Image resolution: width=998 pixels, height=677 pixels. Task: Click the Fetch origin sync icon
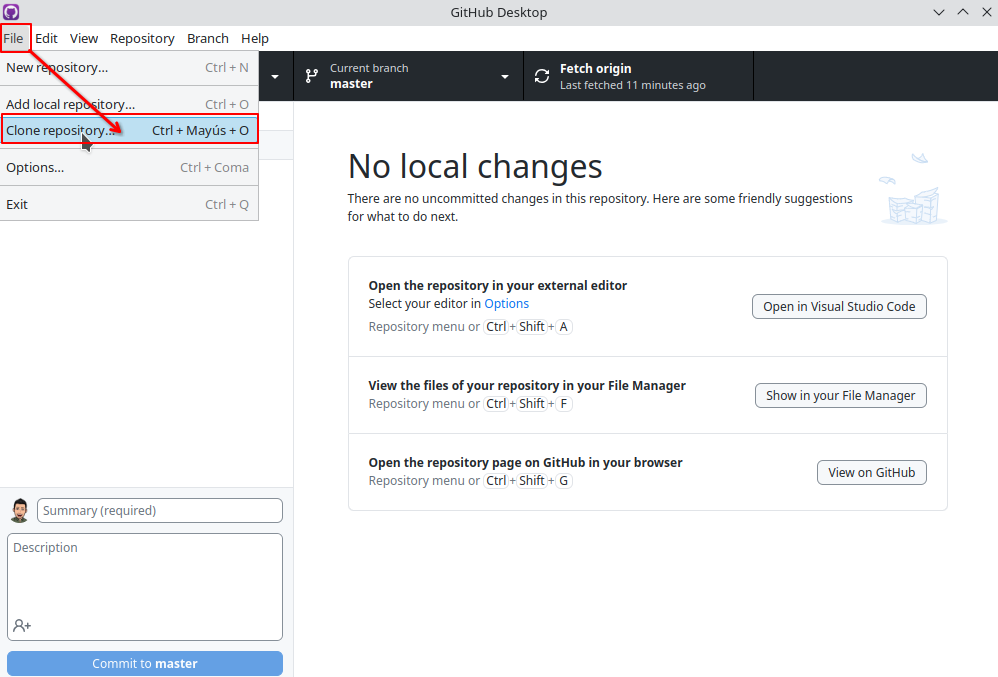(x=542, y=75)
